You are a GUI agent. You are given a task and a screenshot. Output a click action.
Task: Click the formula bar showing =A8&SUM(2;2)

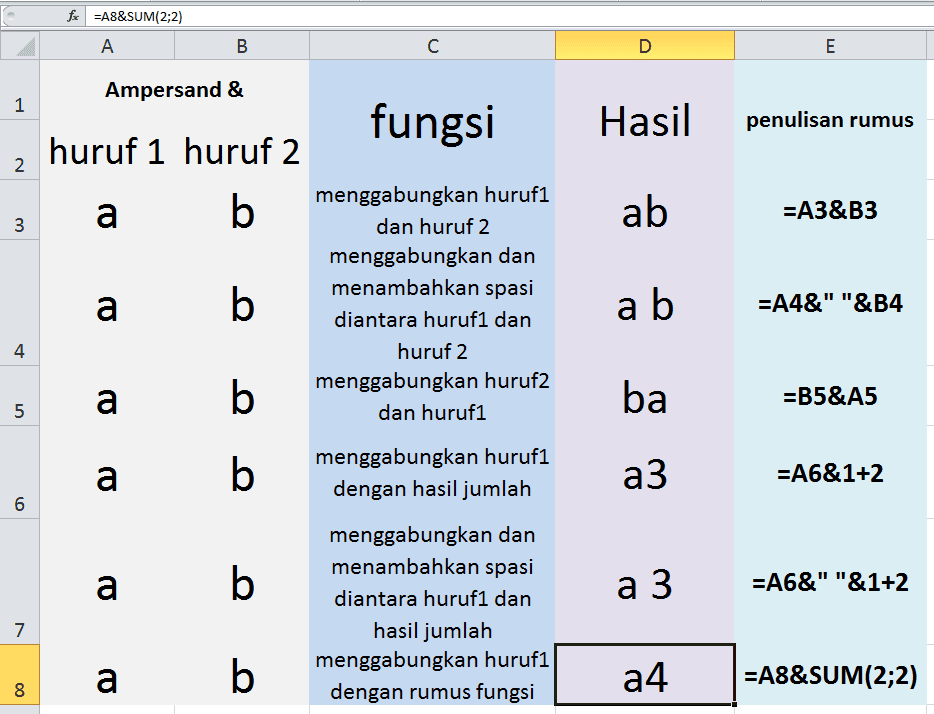tap(510, 16)
